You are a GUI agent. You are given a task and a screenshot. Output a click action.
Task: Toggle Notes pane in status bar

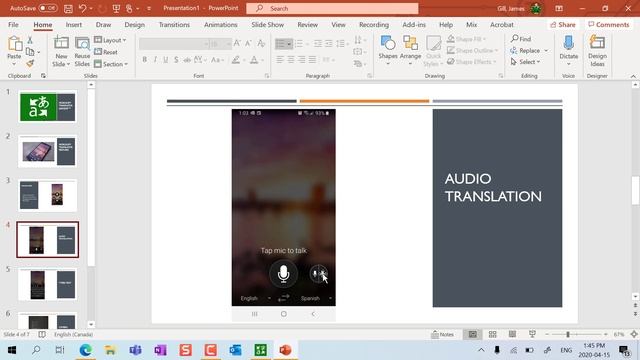[443, 334]
